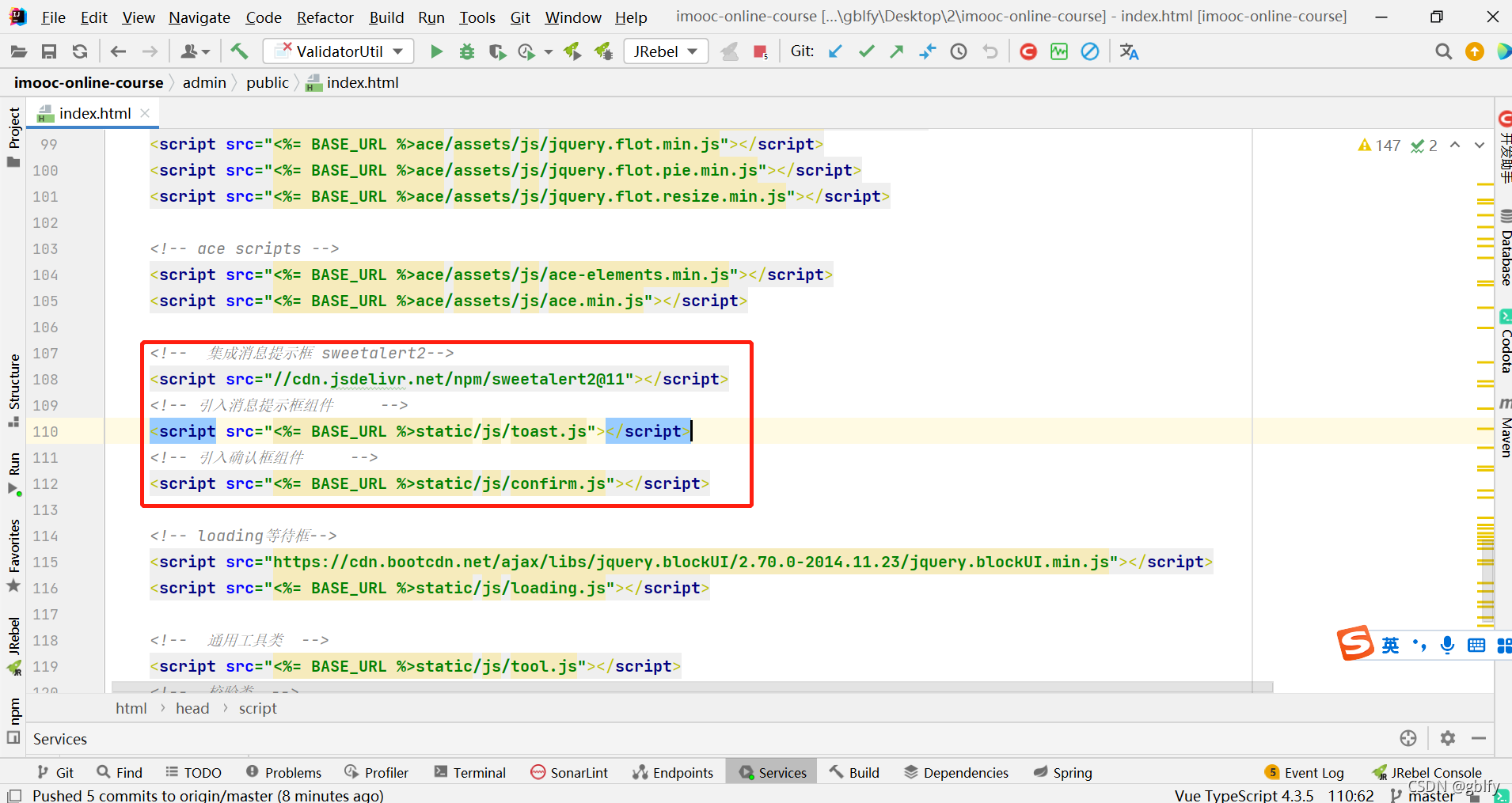Toggle Database side panel
This screenshot has width=1512, height=803.
click(1505, 248)
